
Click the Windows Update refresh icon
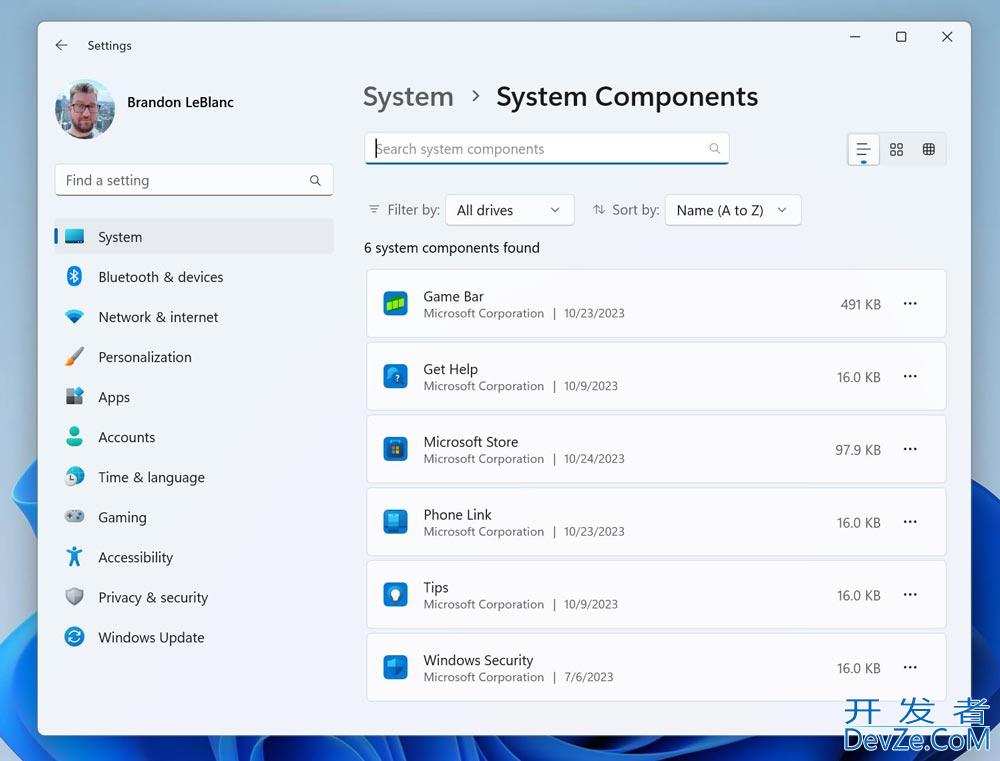(75, 637)
